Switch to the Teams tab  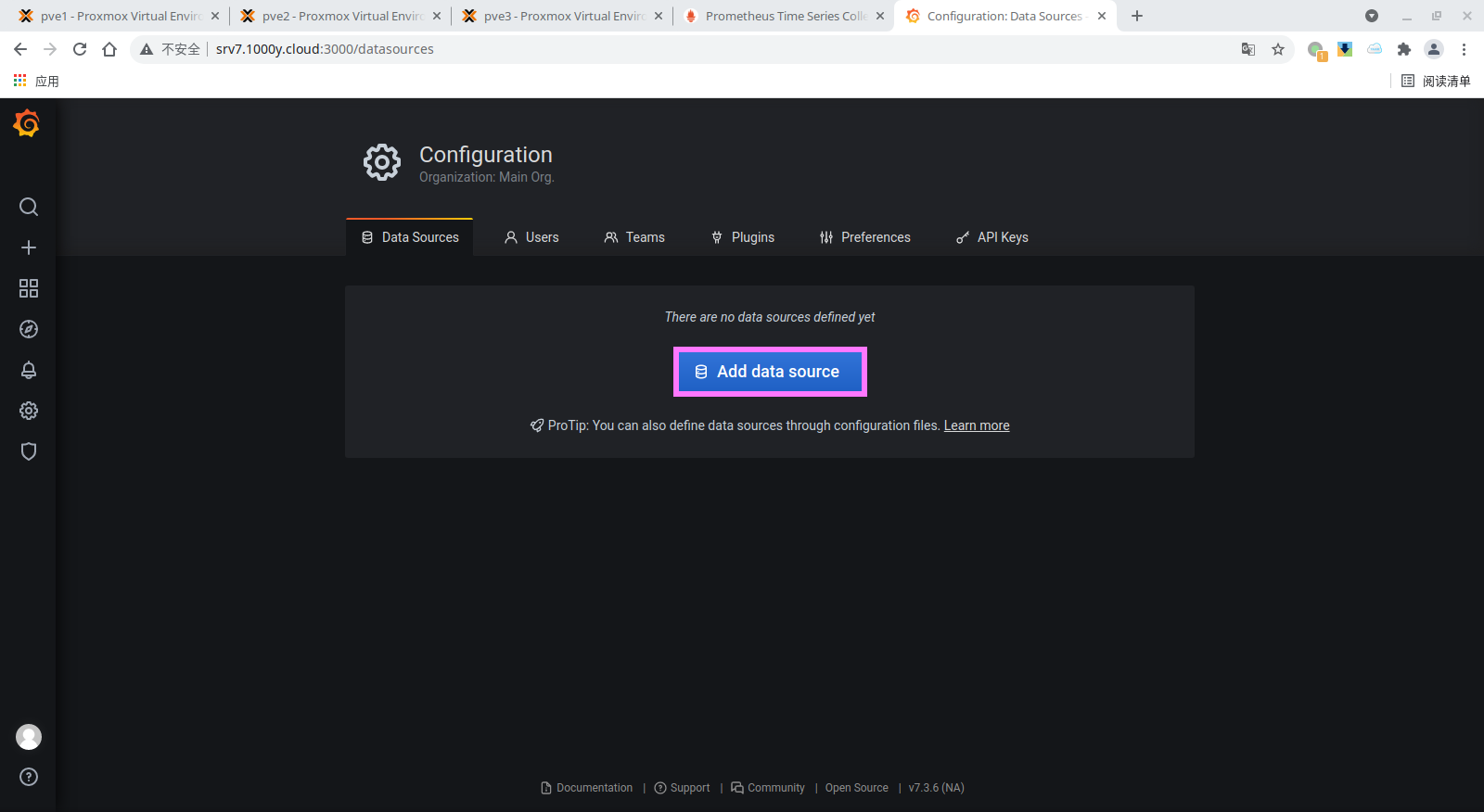pos(634,237)
